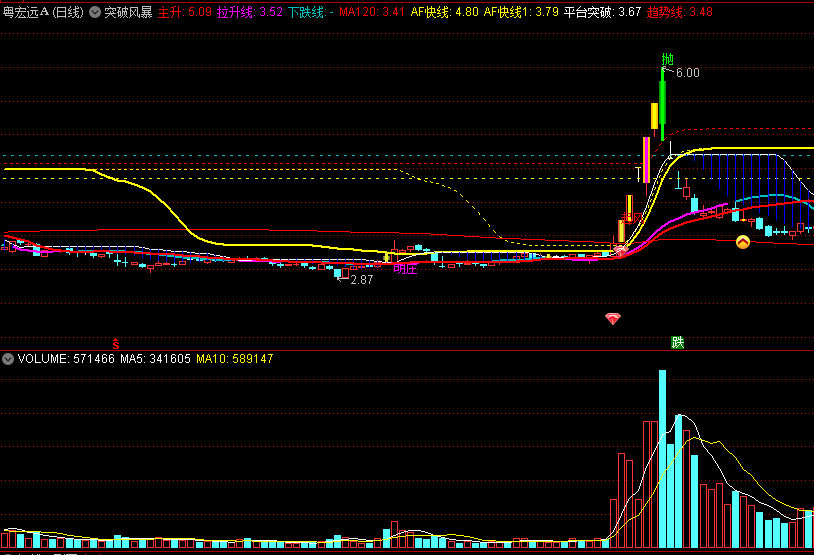Click the 拉升线: 3.52 value

(250, 12)
